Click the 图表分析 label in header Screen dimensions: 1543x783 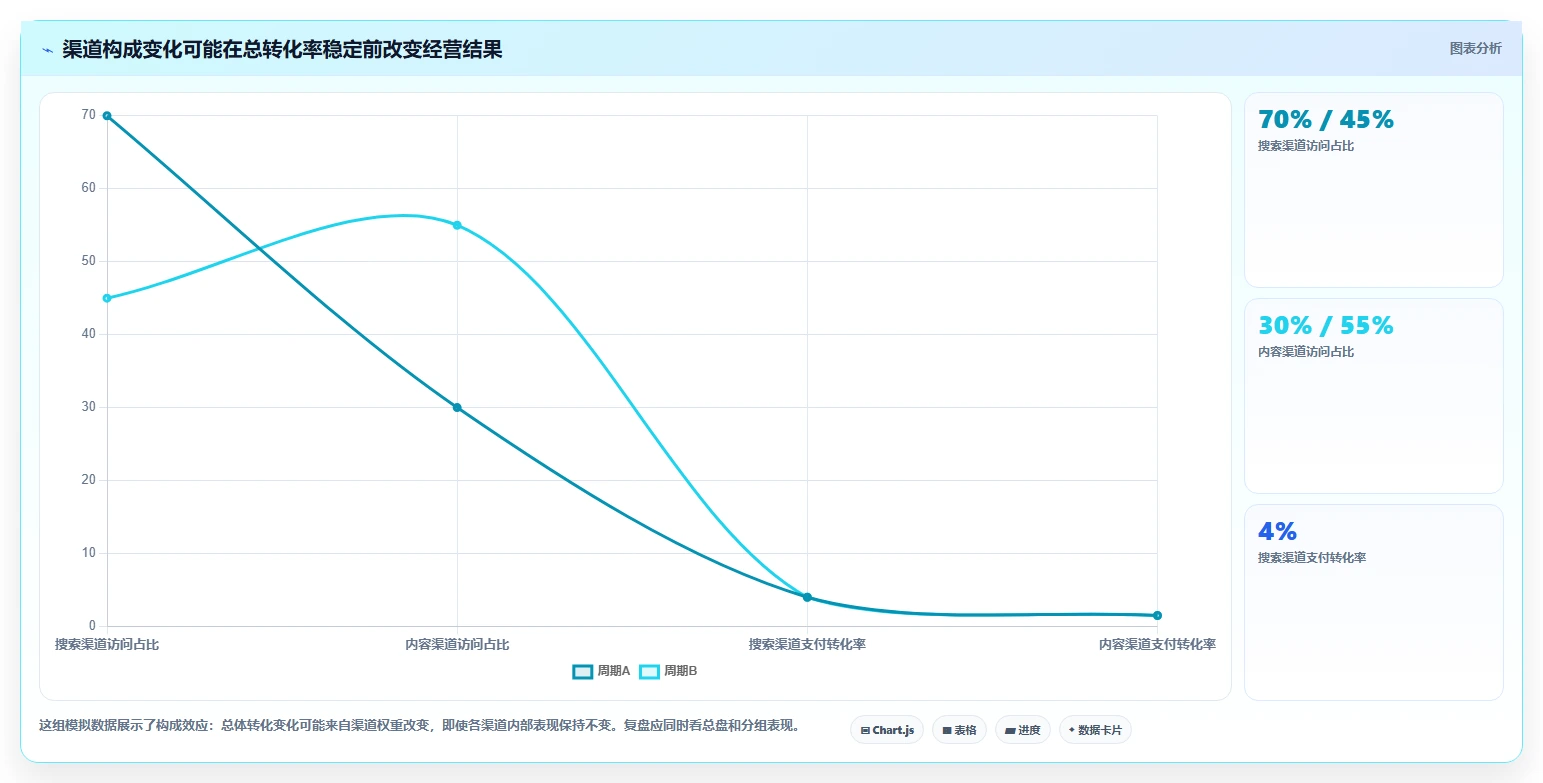[1475, 48]
